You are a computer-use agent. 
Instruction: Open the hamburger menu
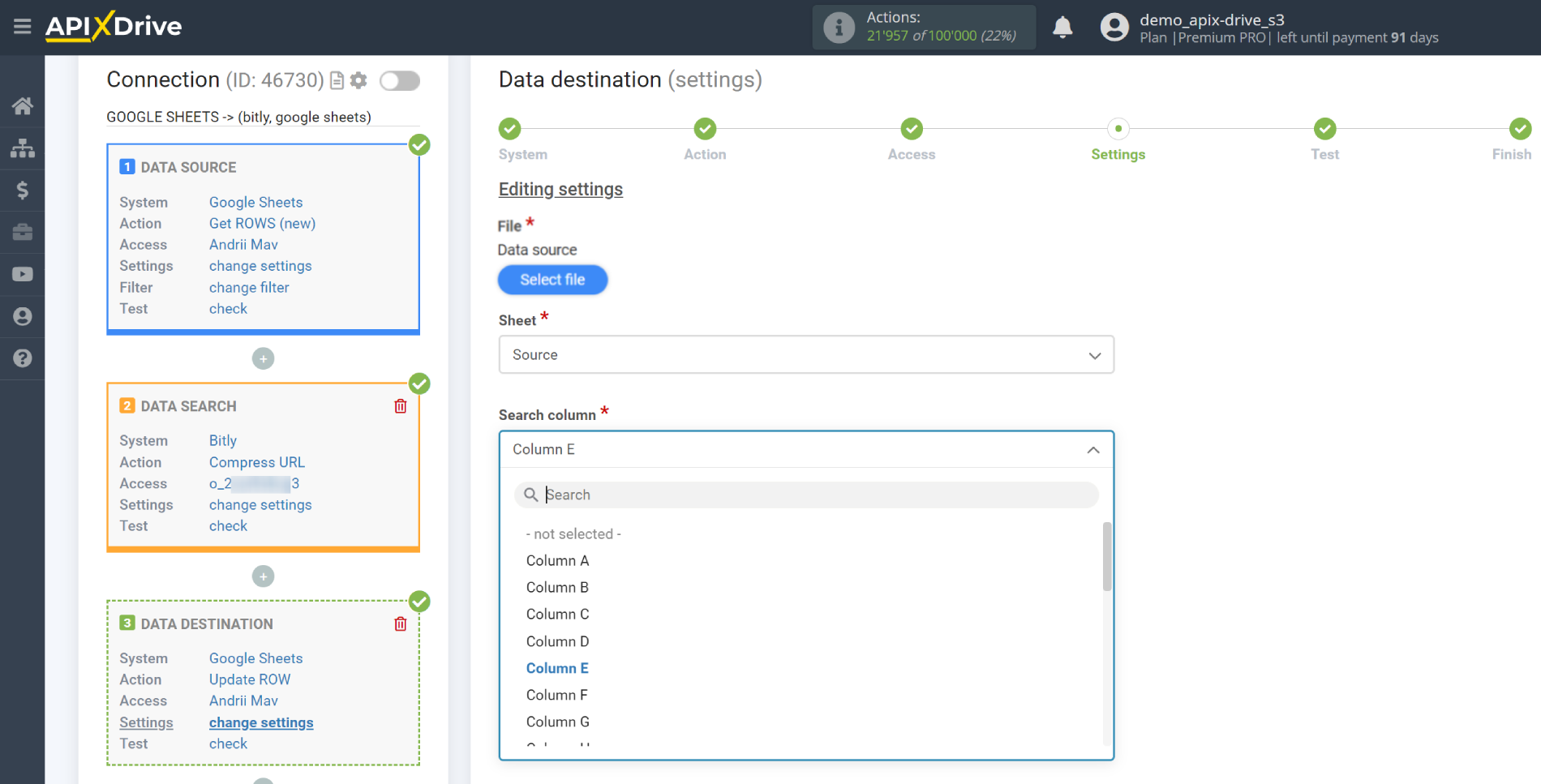[x=22, y=27]
